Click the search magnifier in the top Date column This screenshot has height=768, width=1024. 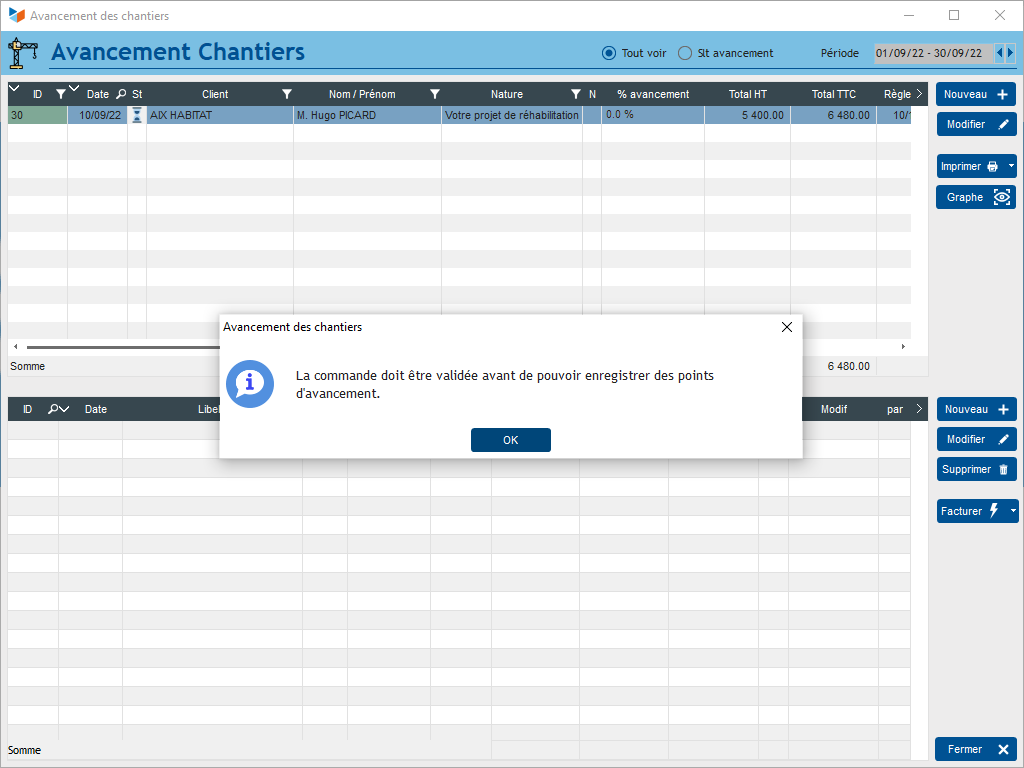(x=121, y=94)
